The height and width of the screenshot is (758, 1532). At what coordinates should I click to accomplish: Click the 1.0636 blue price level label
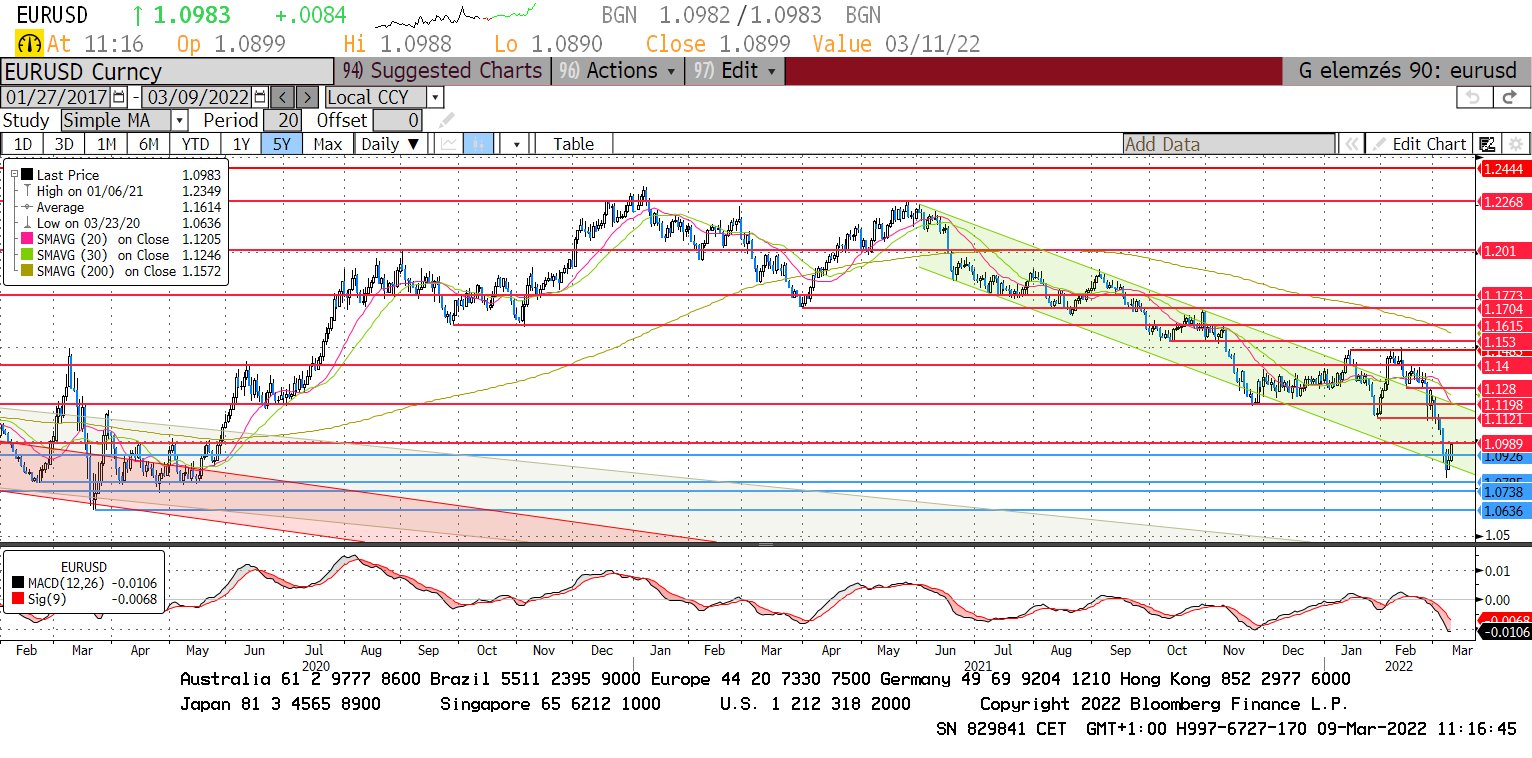click(x=1504, y=511)
